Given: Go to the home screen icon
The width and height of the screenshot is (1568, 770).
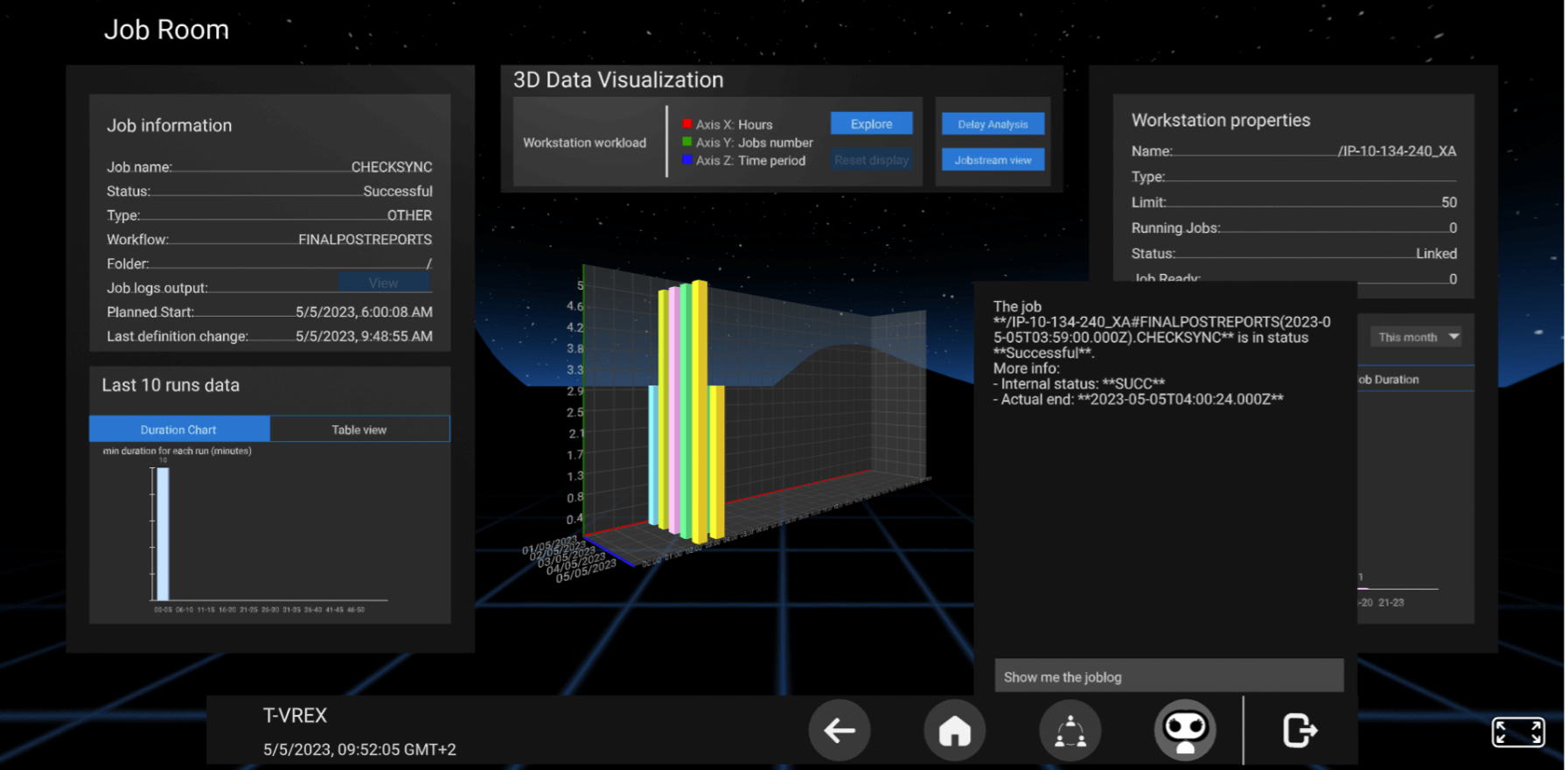Looking at the screenshot, I should [x=954, y=731].
